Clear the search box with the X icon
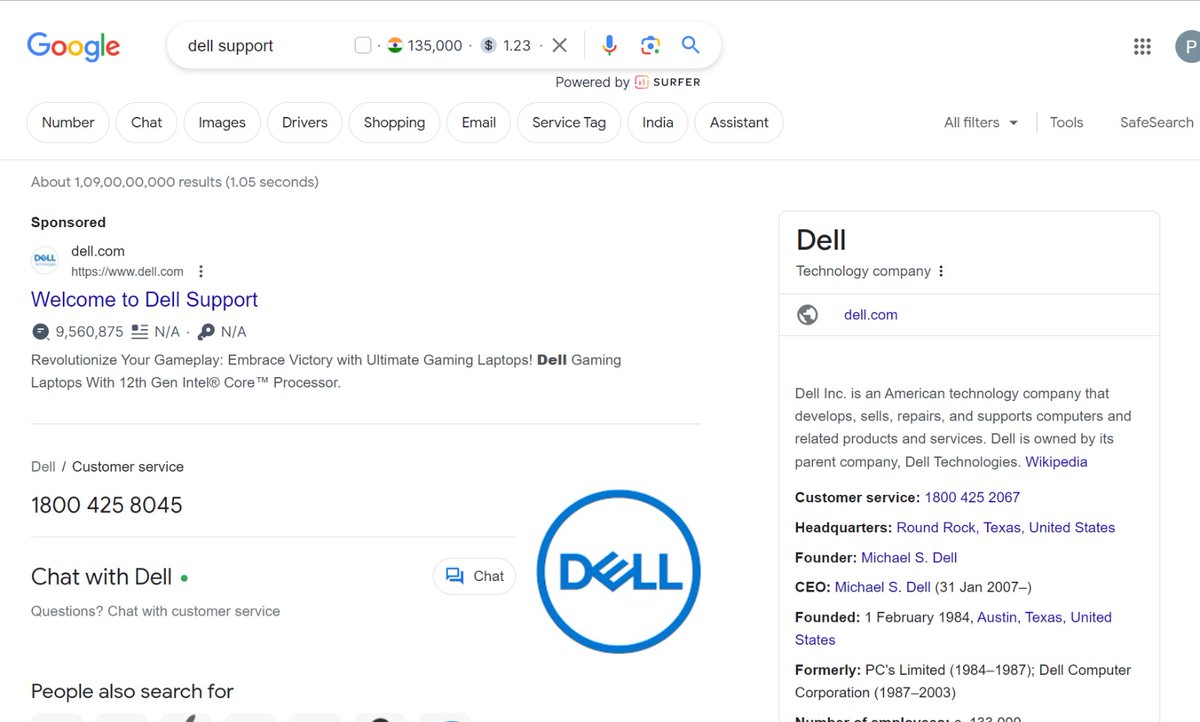Image resolution: width=1200 pixels, height=722 pixels. pyautogui.click(x=560, y=45)
